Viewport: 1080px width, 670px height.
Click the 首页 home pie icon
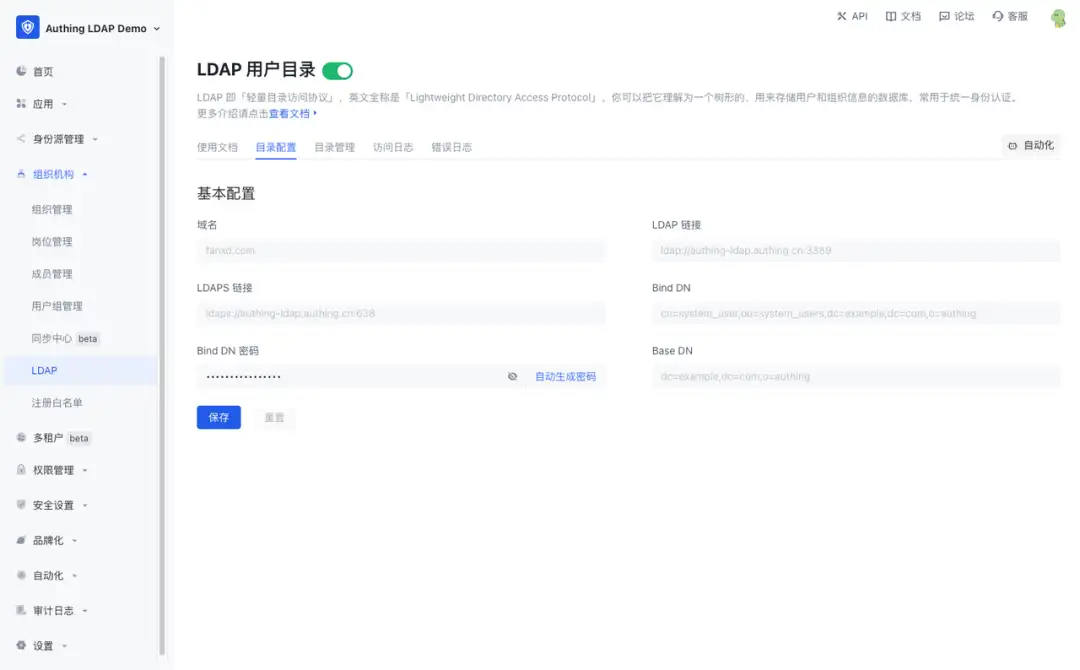click(x=21, y=71)
